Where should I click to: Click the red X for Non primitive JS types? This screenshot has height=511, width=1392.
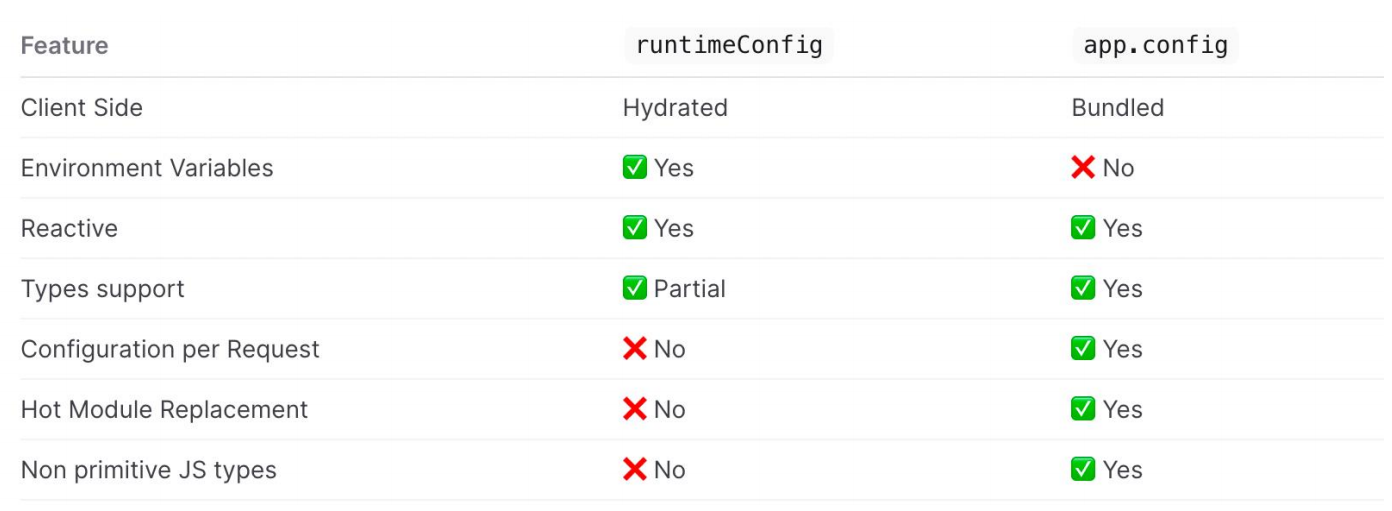(634, 470)
